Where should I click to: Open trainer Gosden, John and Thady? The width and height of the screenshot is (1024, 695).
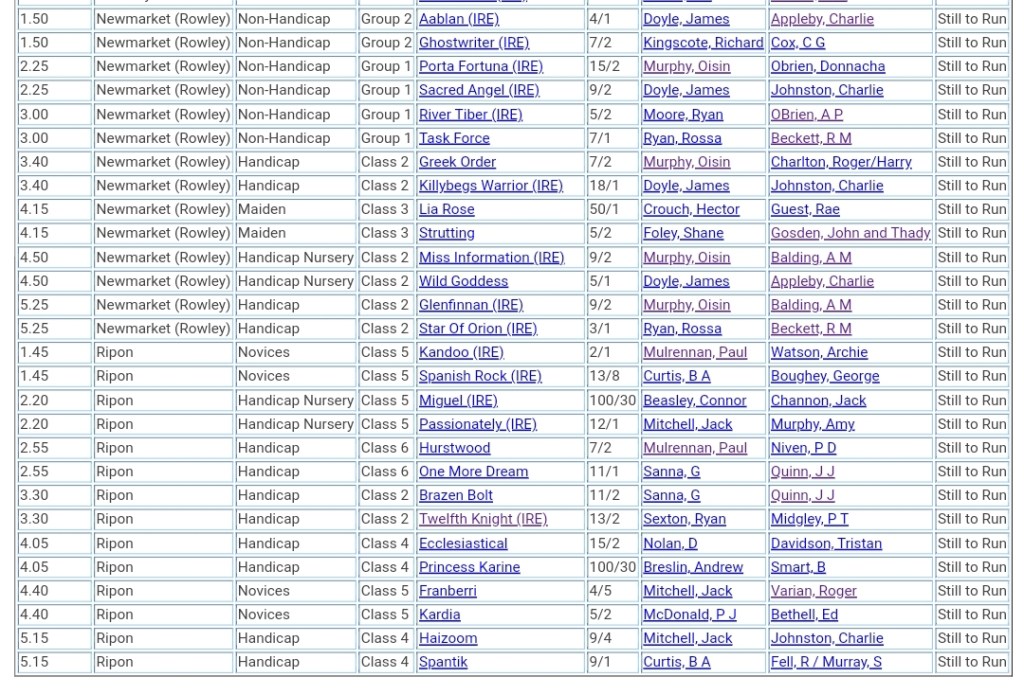850,234
